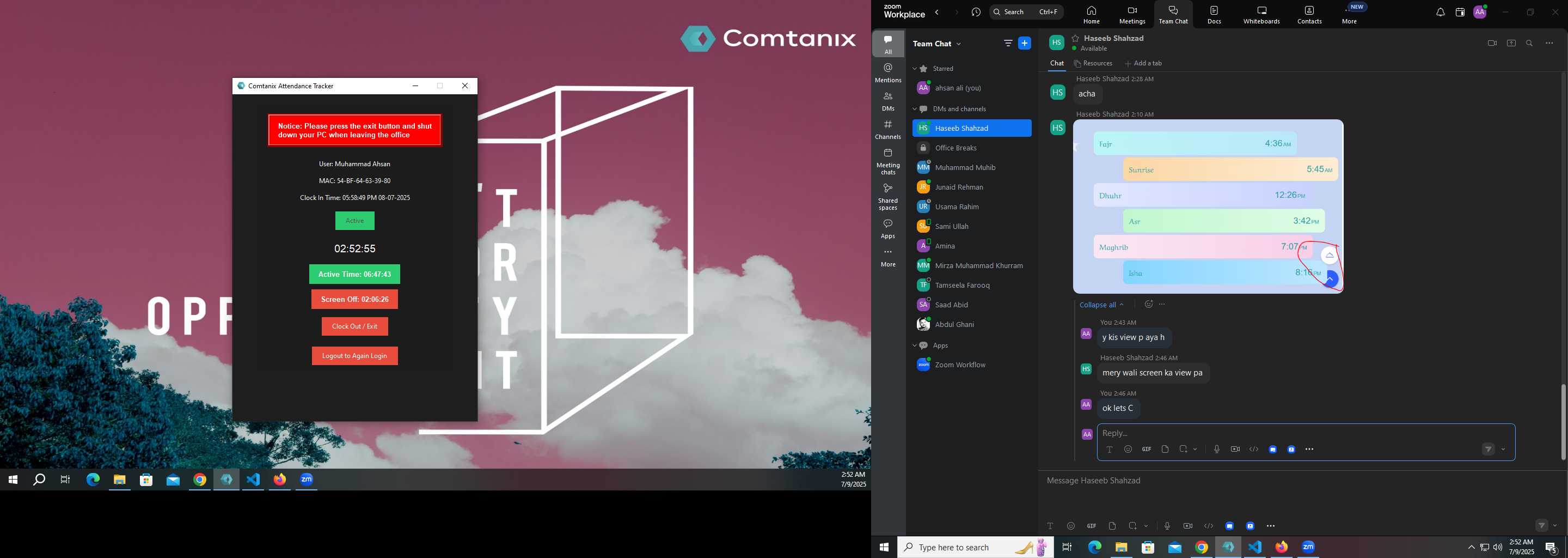This screenshot has height=558, width=1568.
Task: Record an audio message in the Reply box
Action: tap(1216, 450)
